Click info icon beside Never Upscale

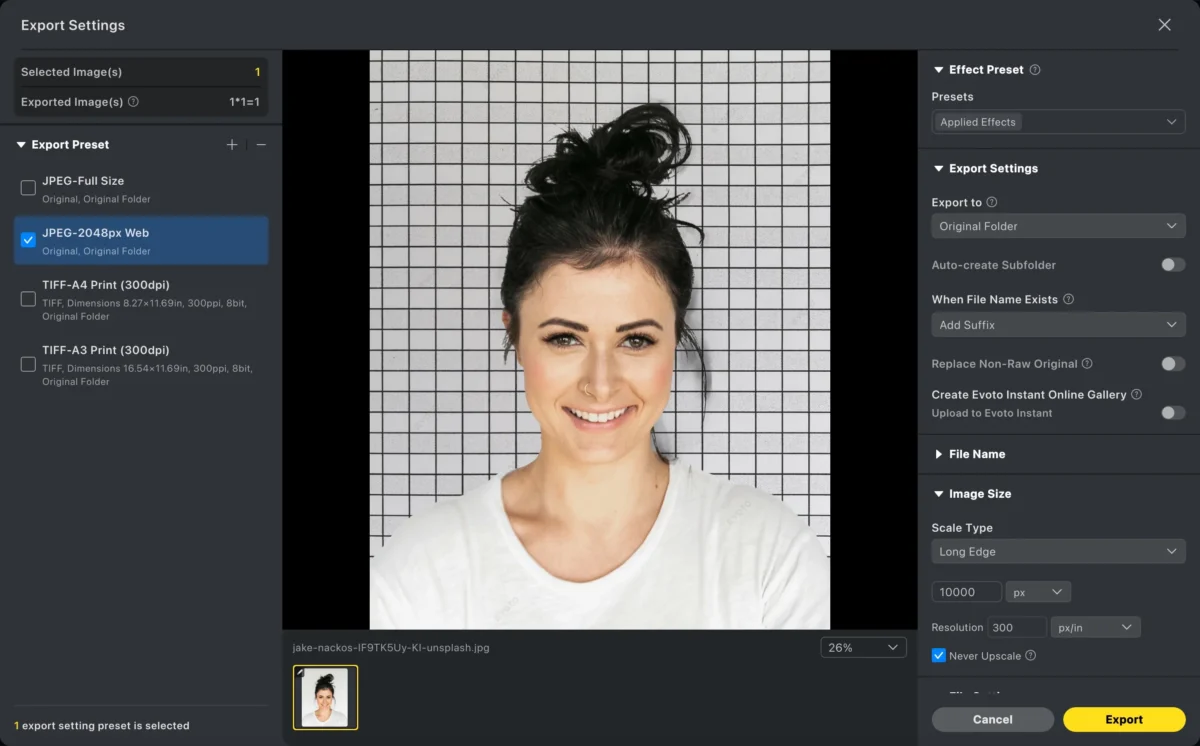pyautogui.click(x=1030, y=656)
